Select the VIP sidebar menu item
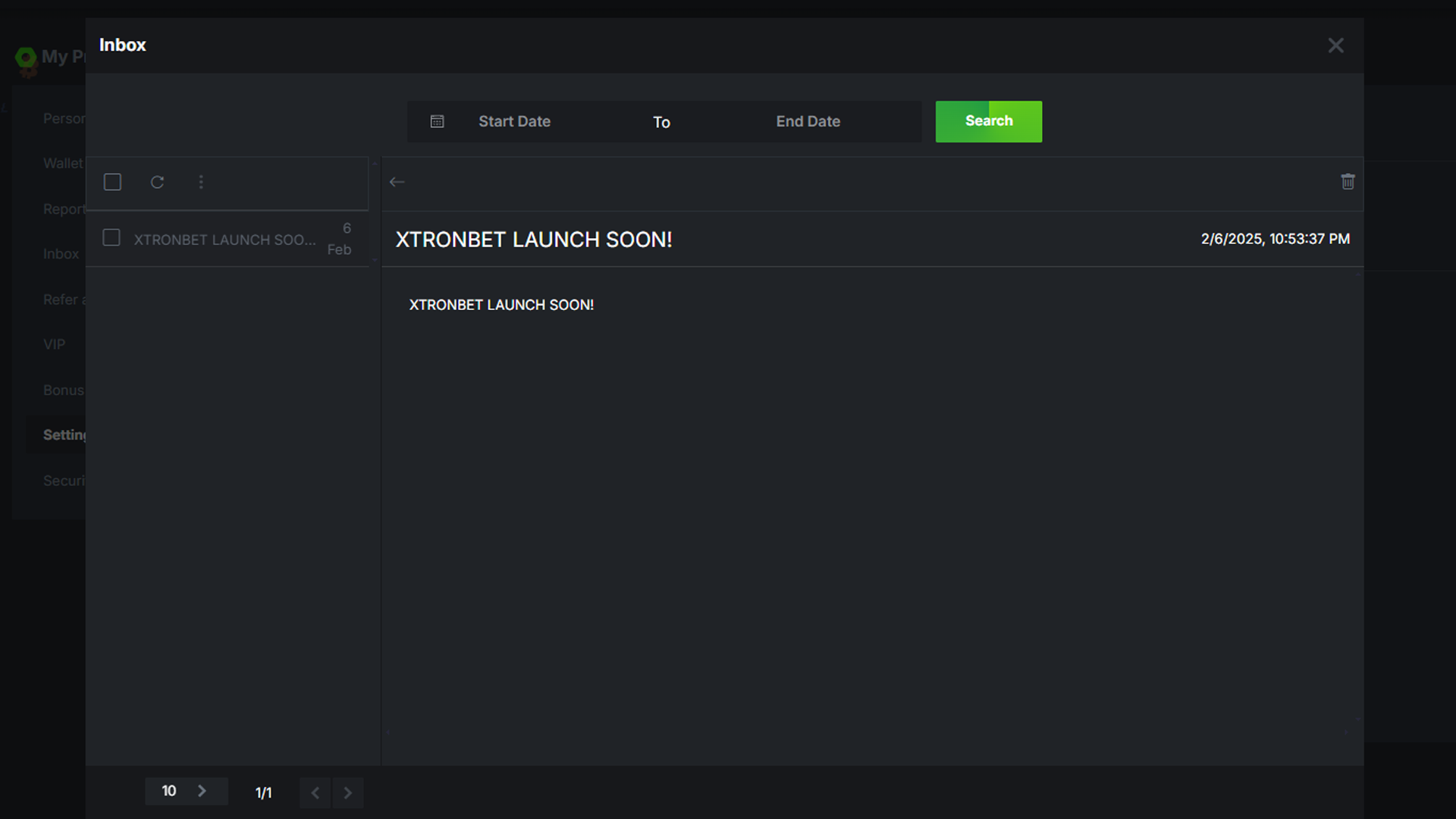 pyautogui.click(x=54, y=344)
